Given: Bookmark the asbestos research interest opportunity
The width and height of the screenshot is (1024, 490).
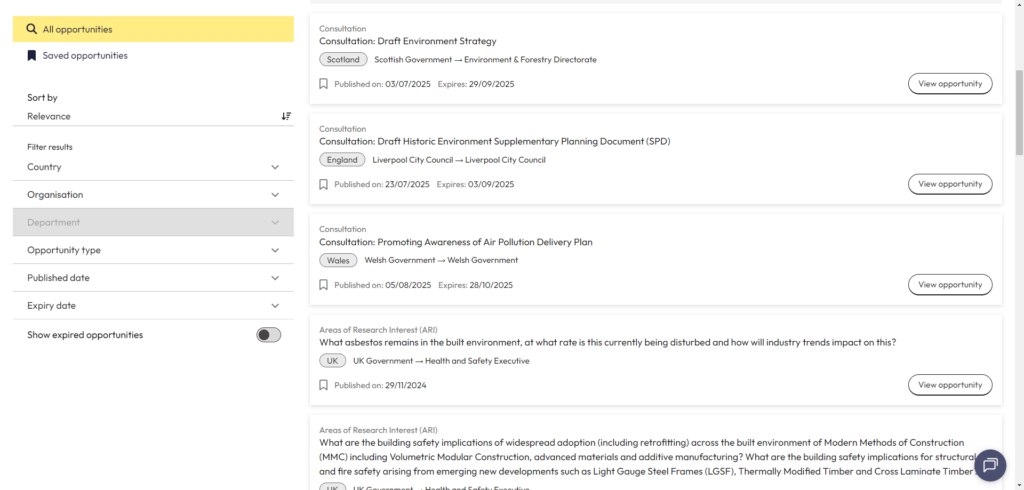Looking at the screenshot, I should (x=323, y=385).
